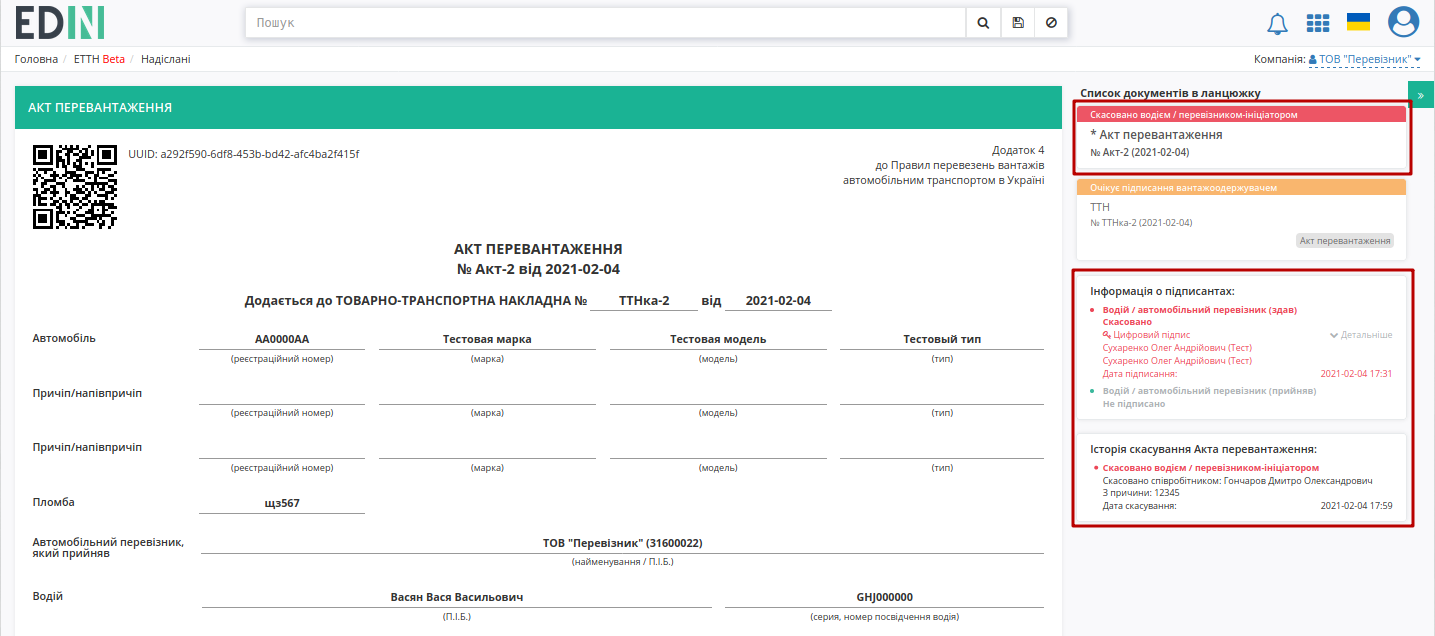Screen dimensions: 1435x636
Task: Go to Головна breadcrumb
Action: (x=36, y=59)
